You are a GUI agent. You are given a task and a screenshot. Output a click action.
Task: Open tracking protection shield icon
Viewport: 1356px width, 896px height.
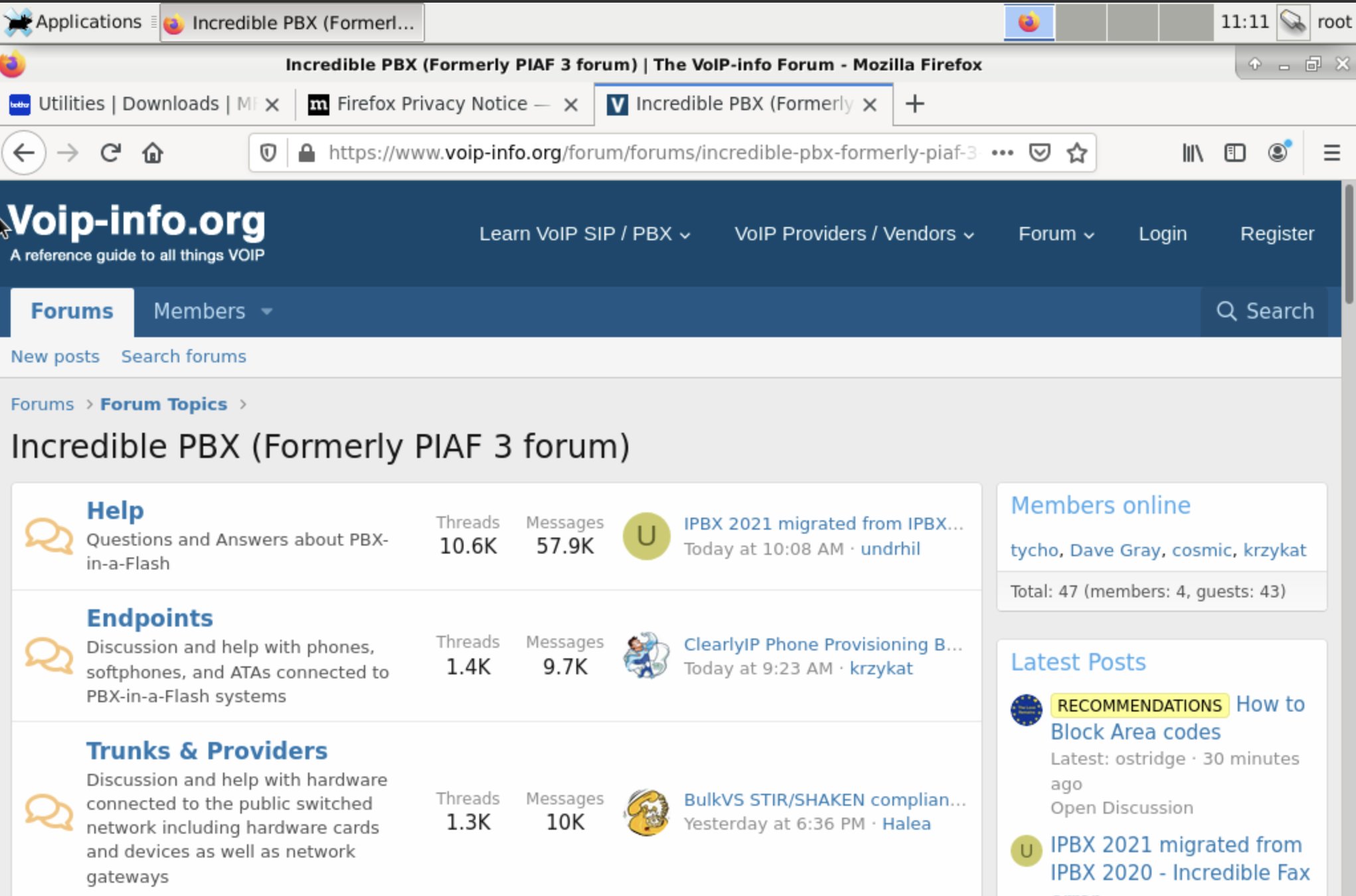(x=268, y=153)
